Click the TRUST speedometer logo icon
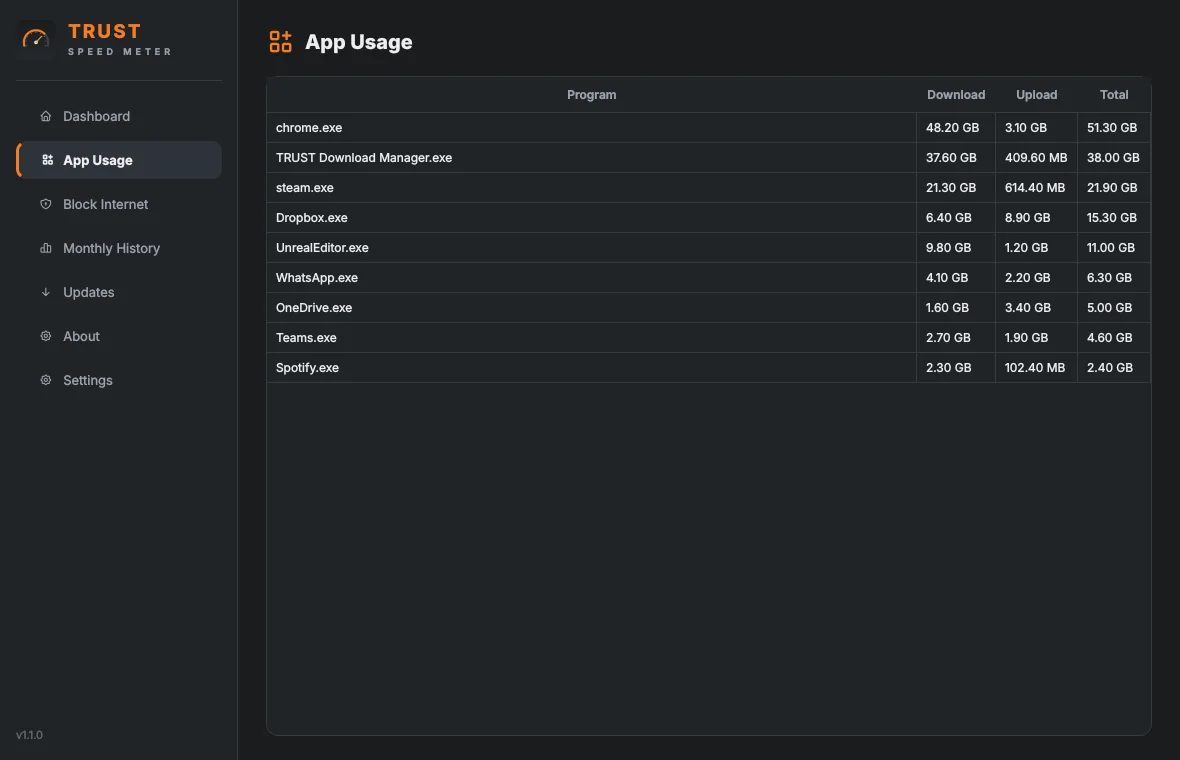 tap(35, 38)
